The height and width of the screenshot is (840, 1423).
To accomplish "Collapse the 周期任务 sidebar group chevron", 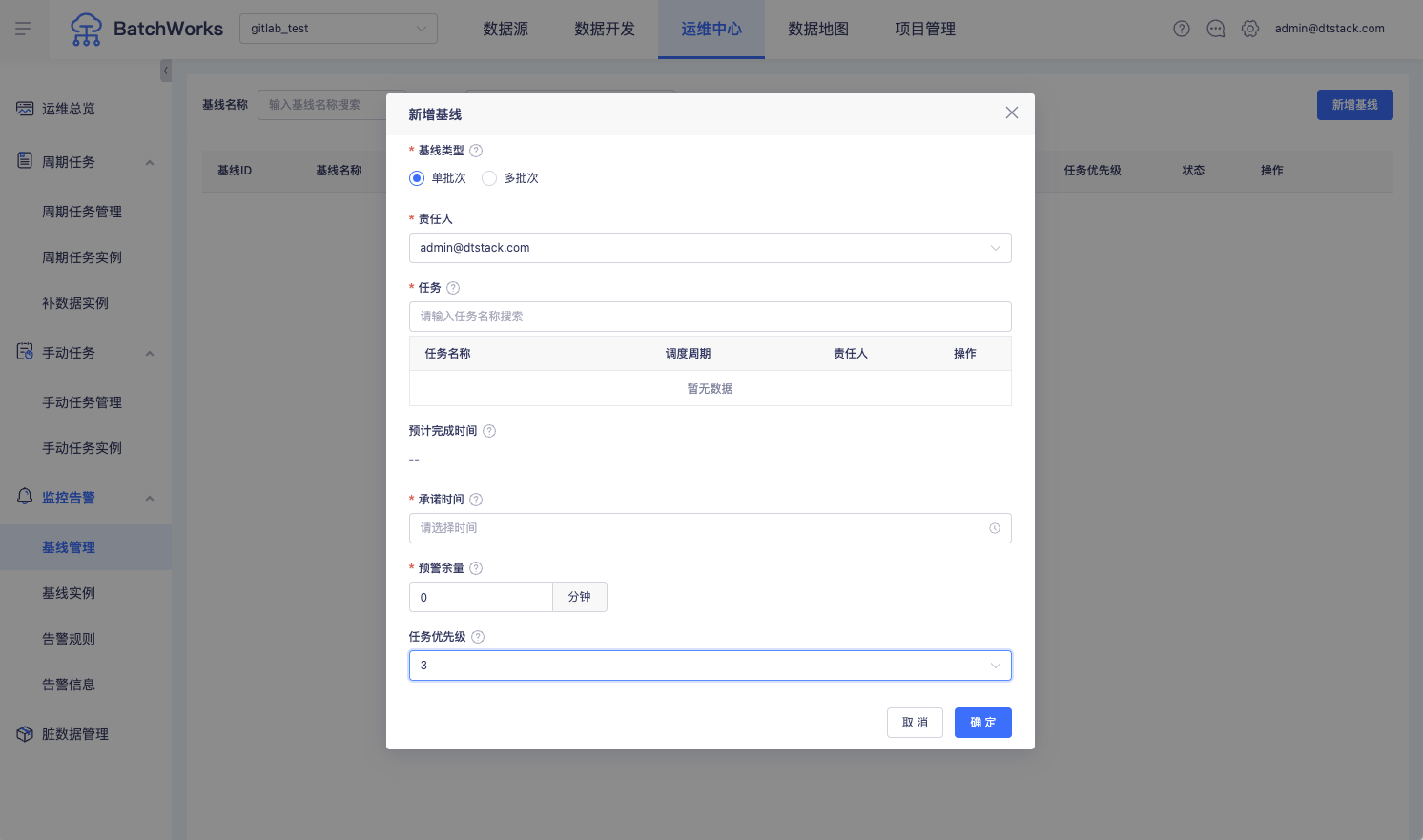I will (x=150, y=163).
